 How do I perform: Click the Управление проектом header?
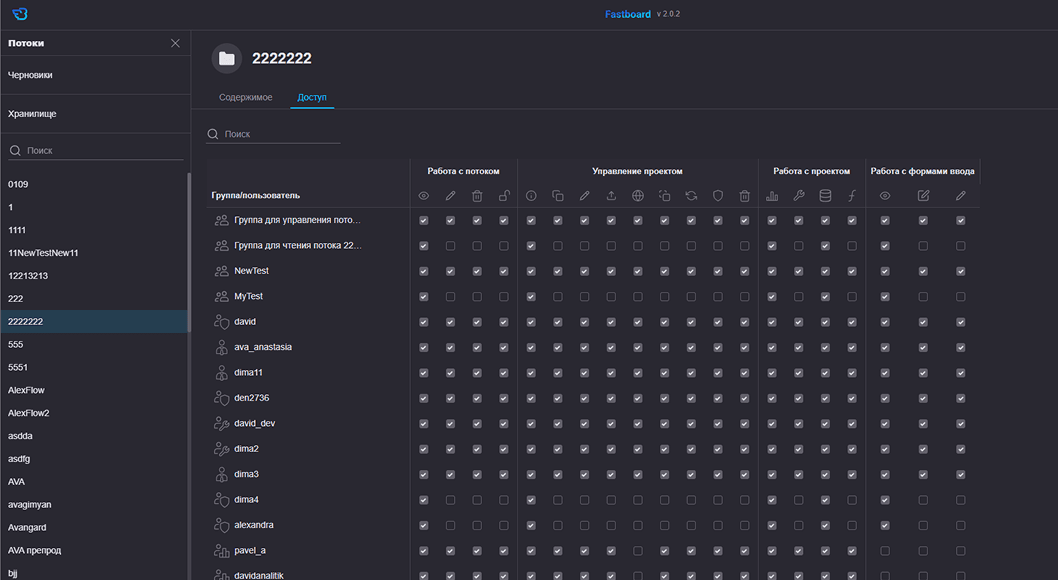637,171
